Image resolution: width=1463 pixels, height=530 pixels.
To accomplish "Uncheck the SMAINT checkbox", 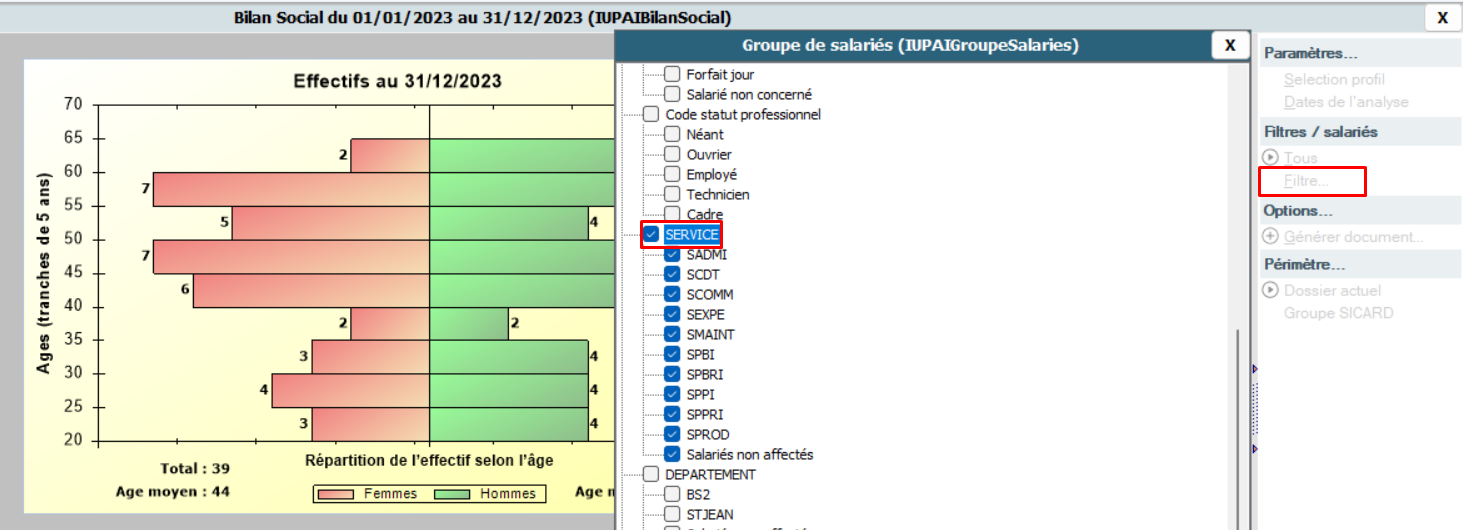I will coord(672,334).
